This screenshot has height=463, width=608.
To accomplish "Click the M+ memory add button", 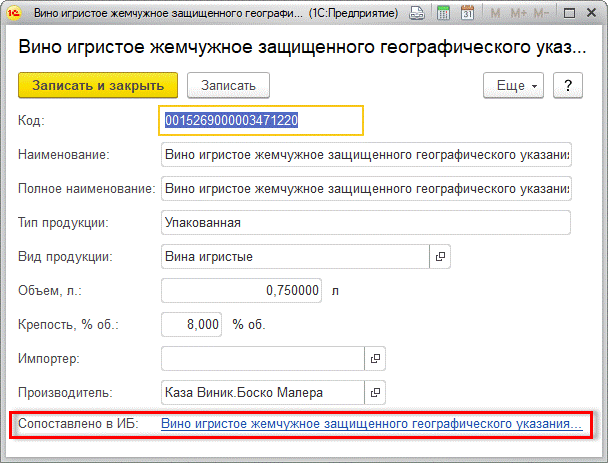I will [518, 13].
